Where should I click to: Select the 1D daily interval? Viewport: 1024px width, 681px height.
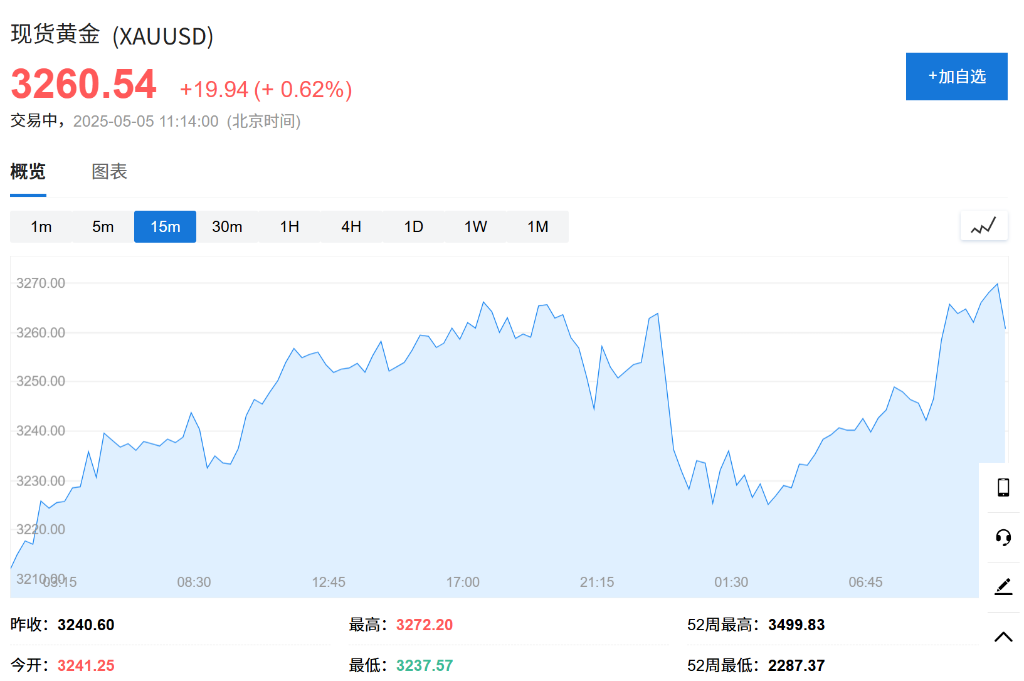(x=413, y=227)
